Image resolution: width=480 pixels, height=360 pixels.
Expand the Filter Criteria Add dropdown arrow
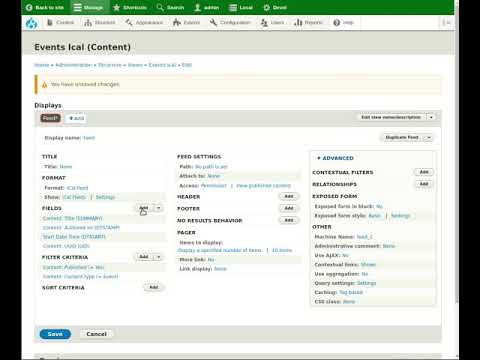point(159,257)
